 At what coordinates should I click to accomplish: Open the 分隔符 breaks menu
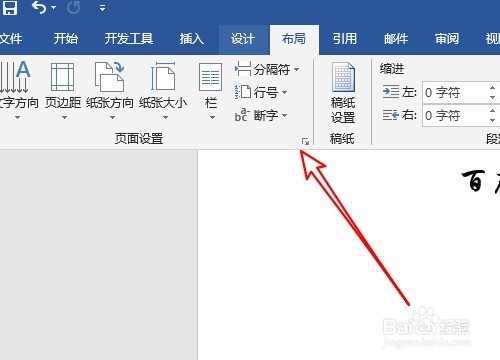pos(267,69)
